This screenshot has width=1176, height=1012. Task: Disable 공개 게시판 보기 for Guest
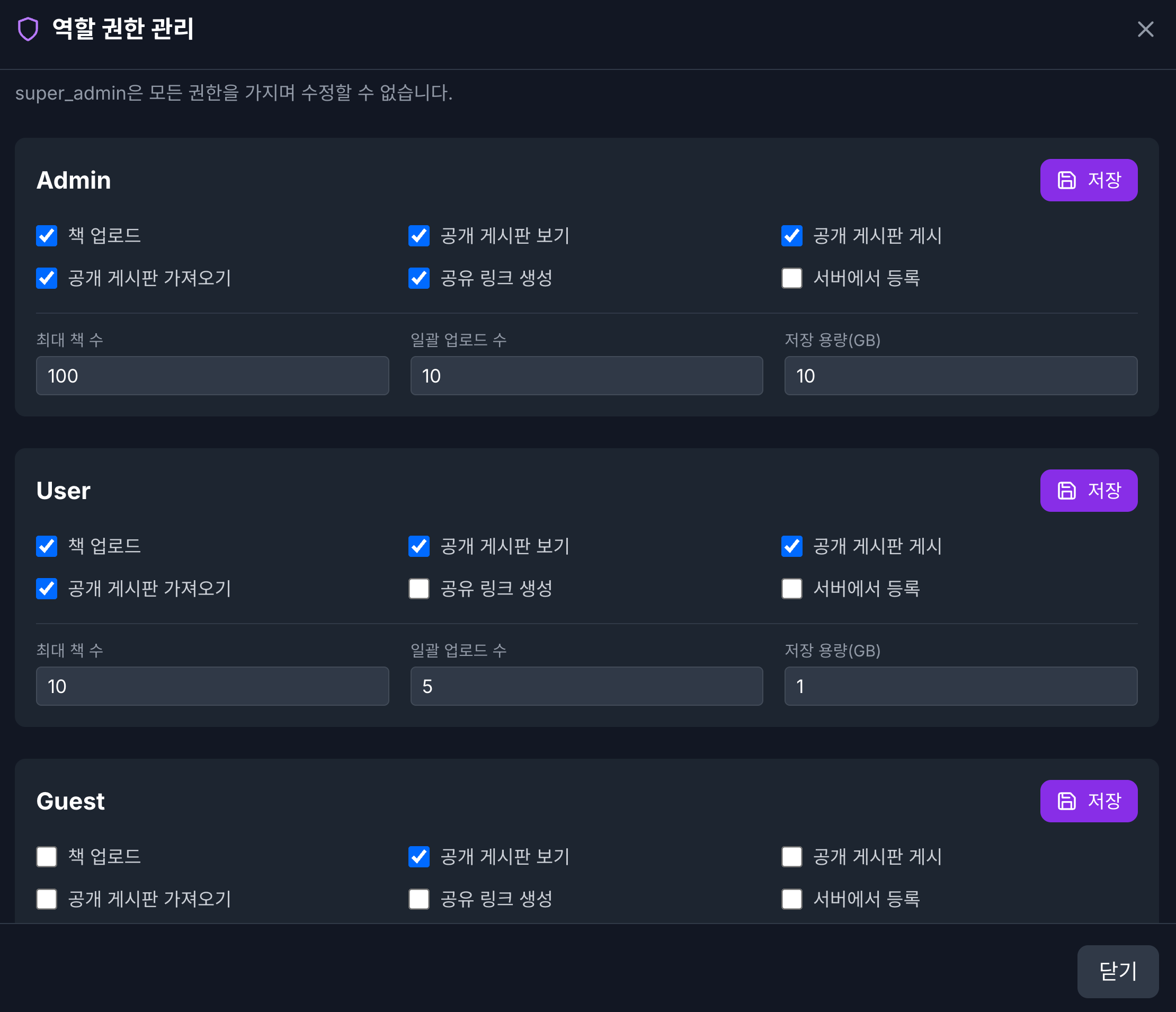pyautogui.click(x=419, y=857)
